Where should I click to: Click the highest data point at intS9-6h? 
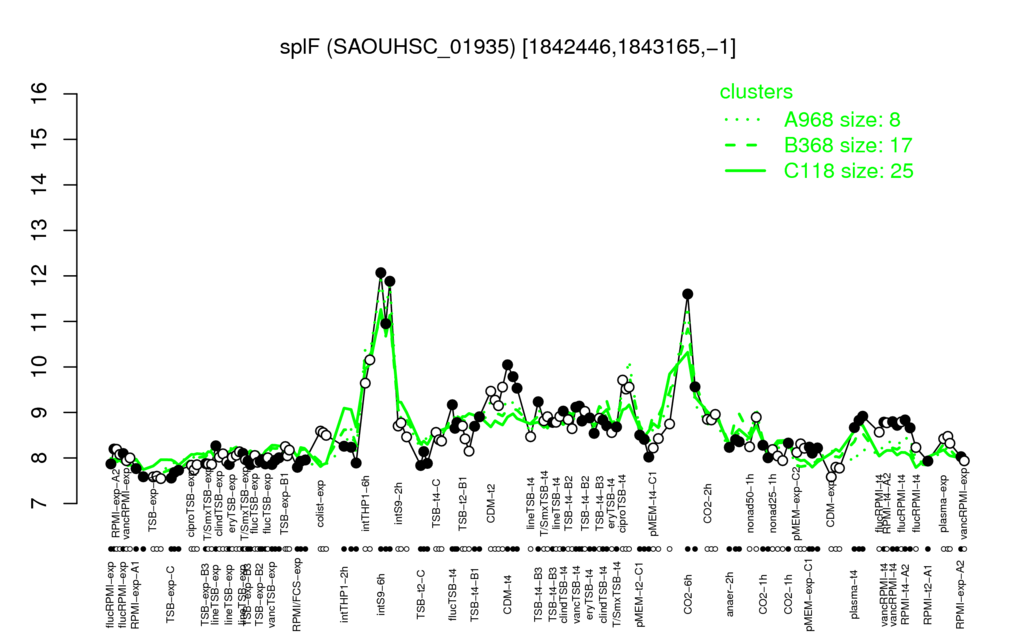point(381,272)
